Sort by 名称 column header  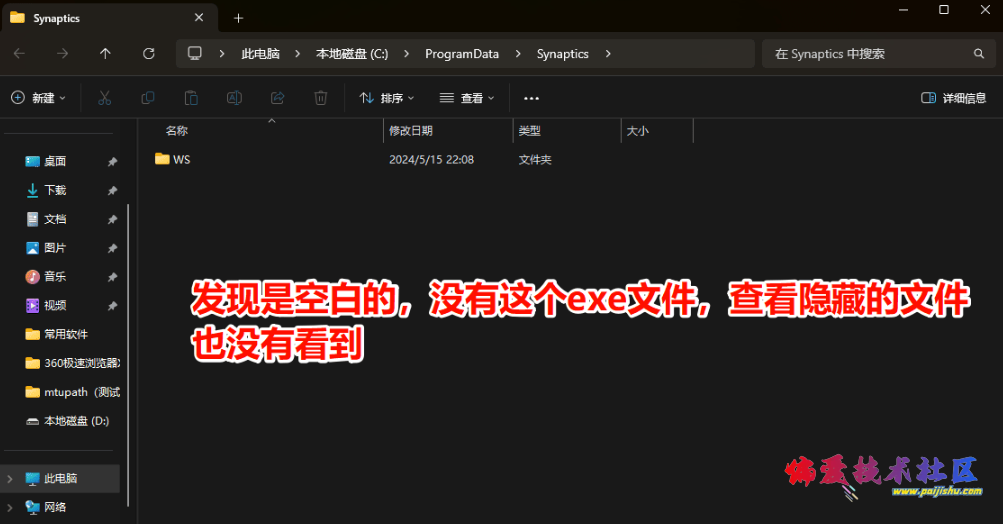pyautogui.click(x=177, y=131)
